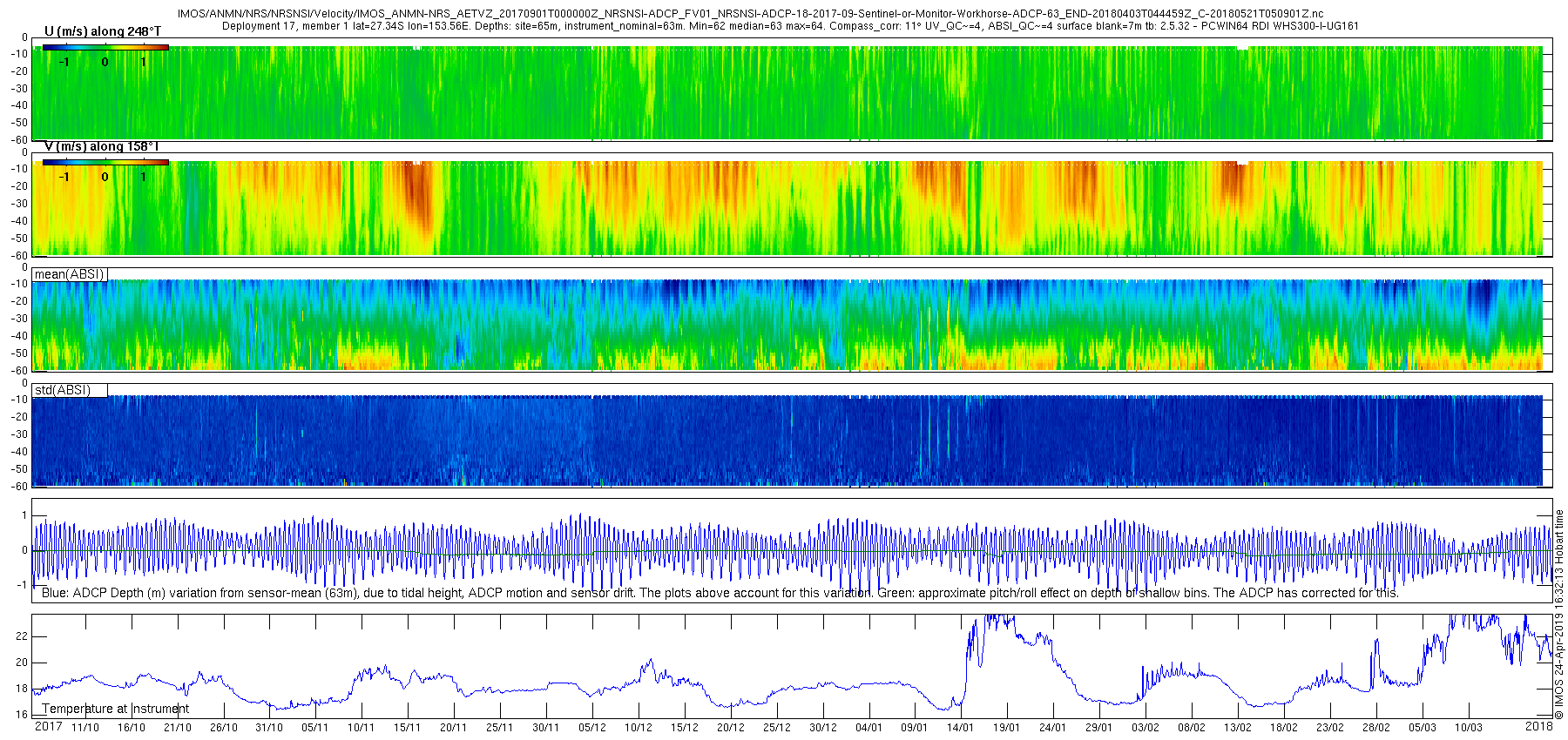This screenshot has height=740, width=1568.
Task: Click the 04/01 date tick label
Action: (869, 728)
